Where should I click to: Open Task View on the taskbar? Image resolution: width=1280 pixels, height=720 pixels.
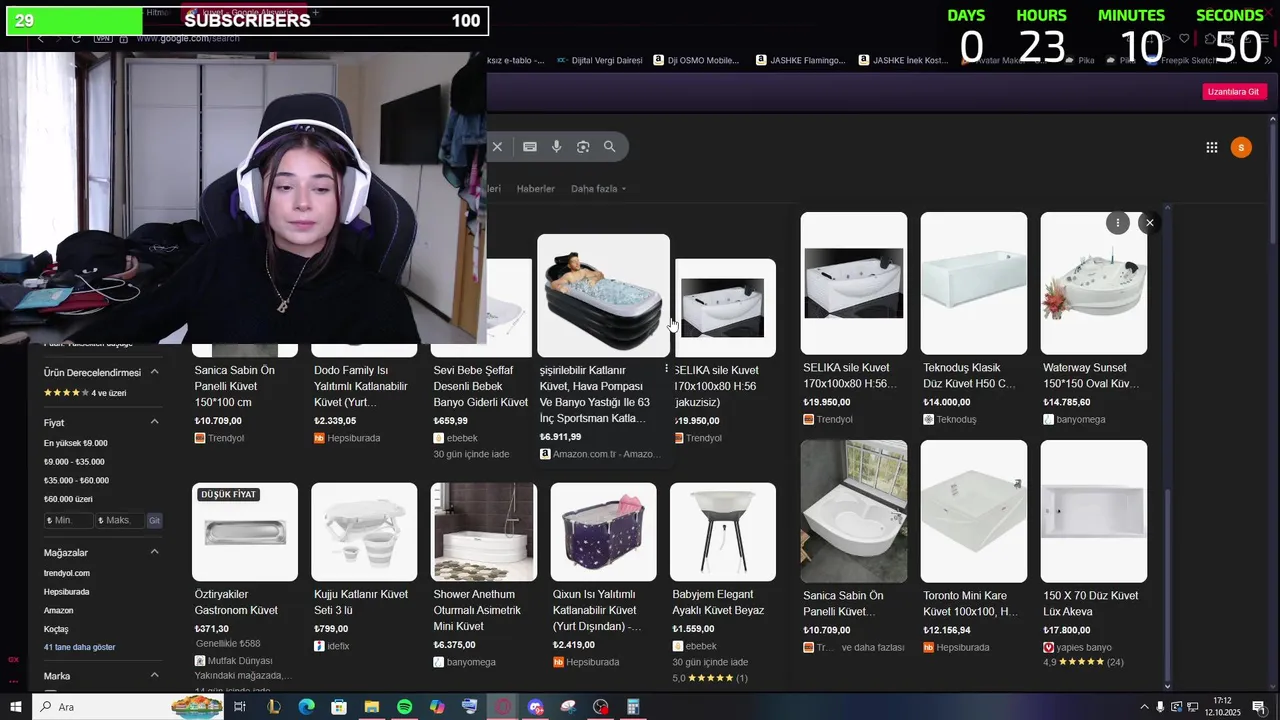click(240, 707)
